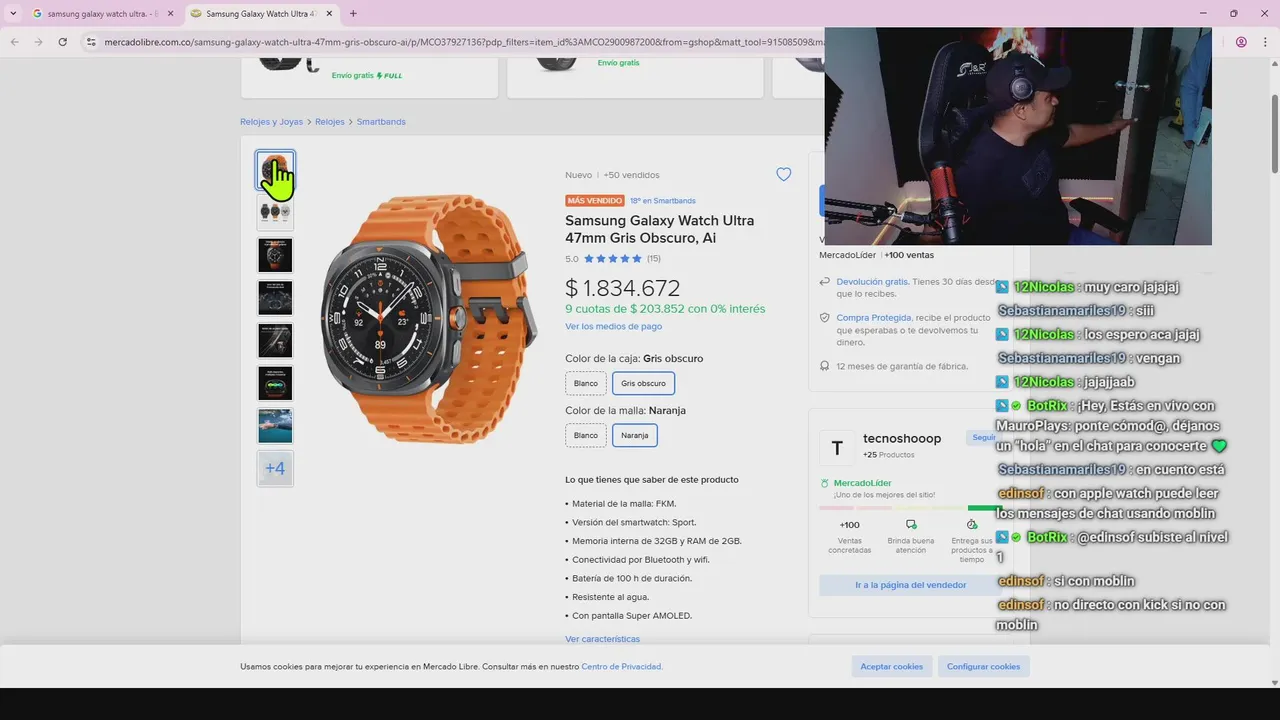Click Configurar cookies button
Image resolution: width=1280 pixels, height=720 pixels.
984,667
